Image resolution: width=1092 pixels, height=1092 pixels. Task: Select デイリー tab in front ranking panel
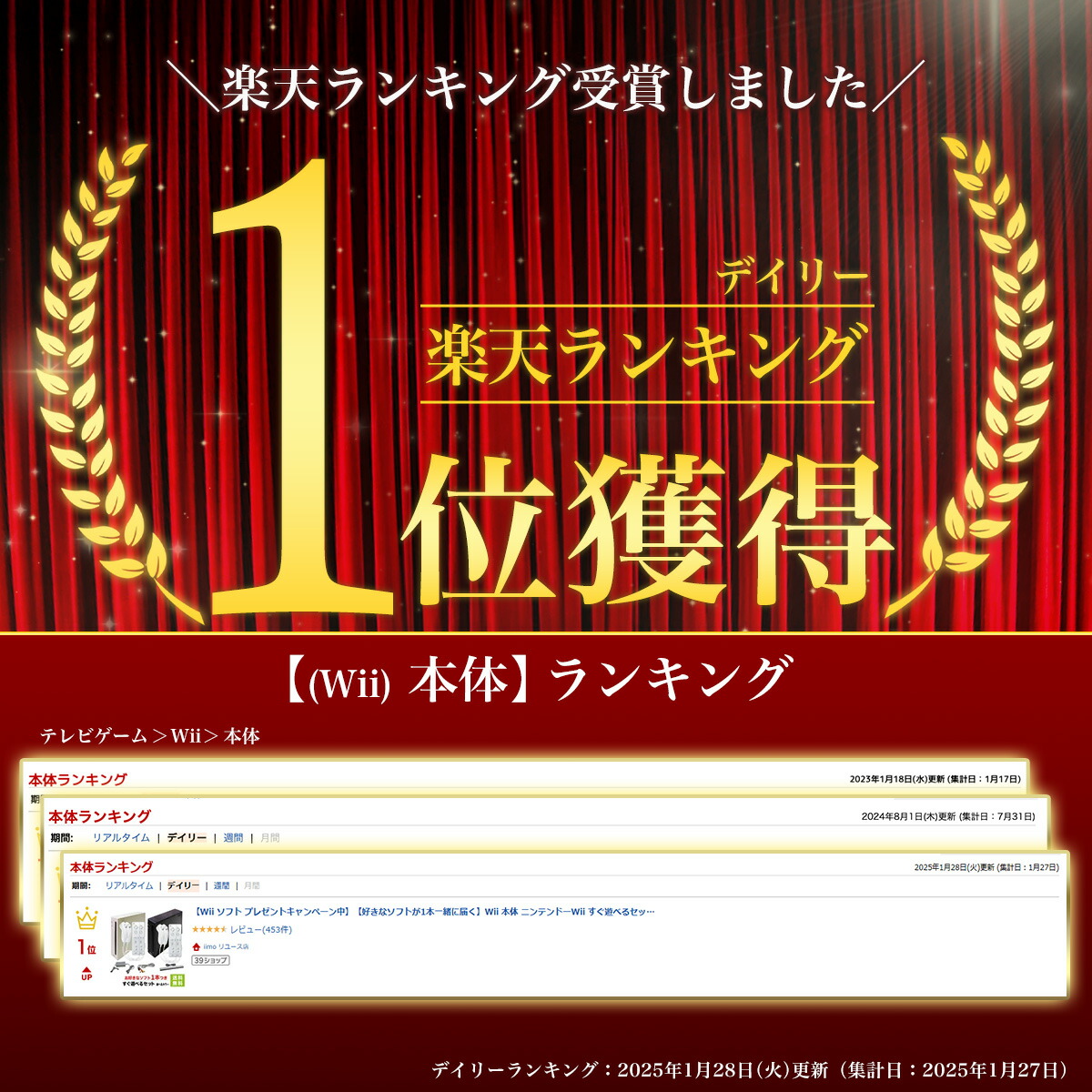(x=183, y=885)
